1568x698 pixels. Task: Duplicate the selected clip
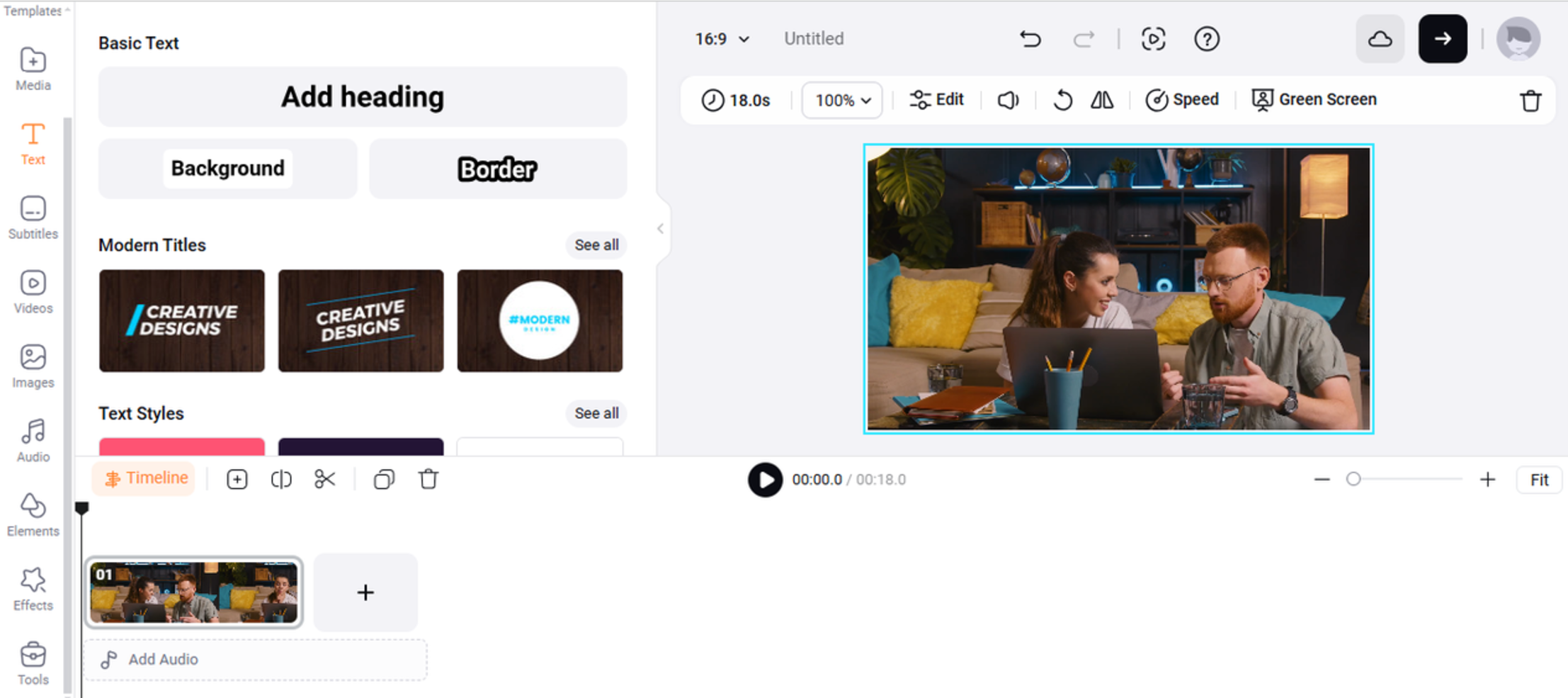(x=383, y=479)
